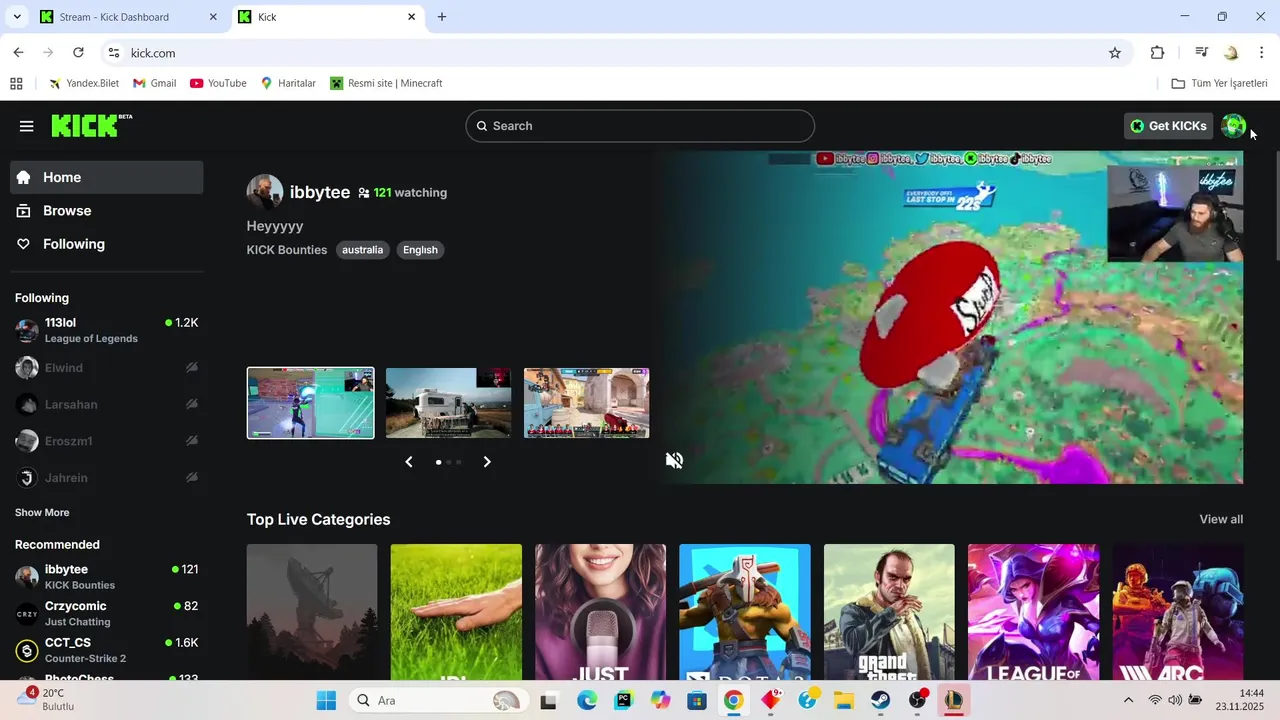This screenshot has width=1280, height=720.
Task: Bookmark this page with star
Action: [1115, 53]
